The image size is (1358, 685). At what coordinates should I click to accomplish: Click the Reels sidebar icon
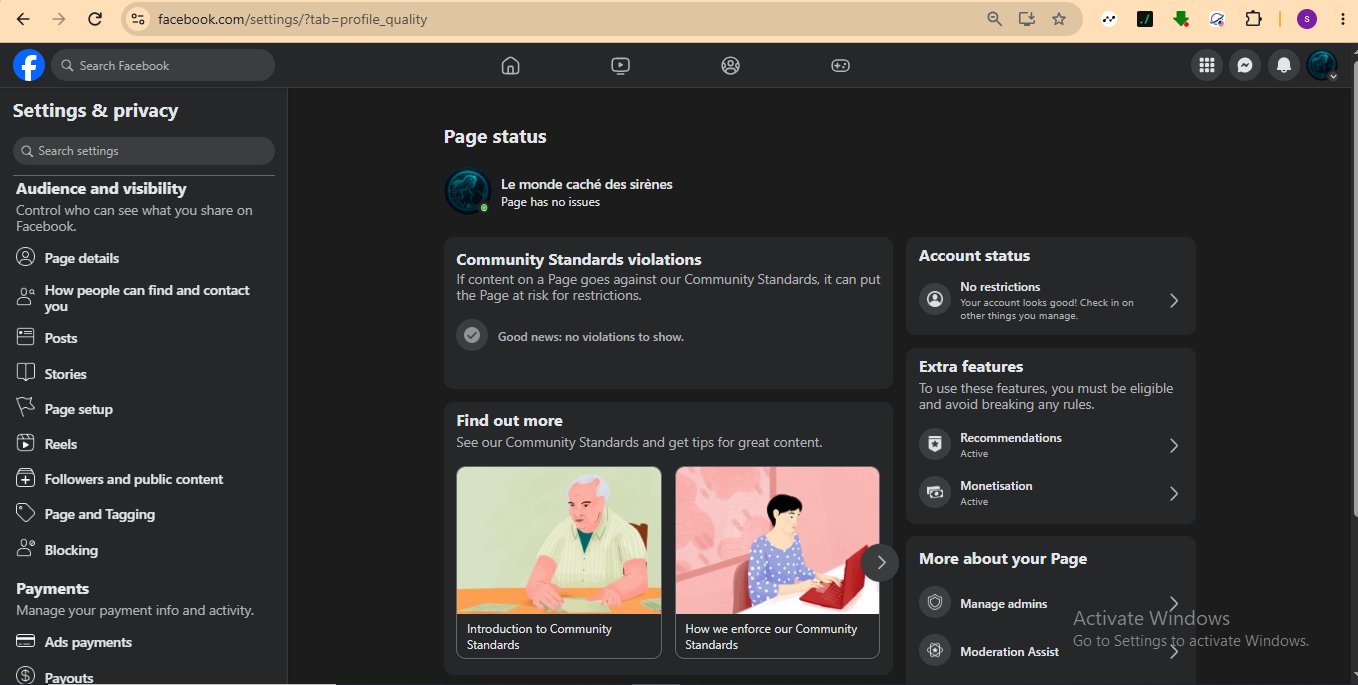click(x=26, y=443)
